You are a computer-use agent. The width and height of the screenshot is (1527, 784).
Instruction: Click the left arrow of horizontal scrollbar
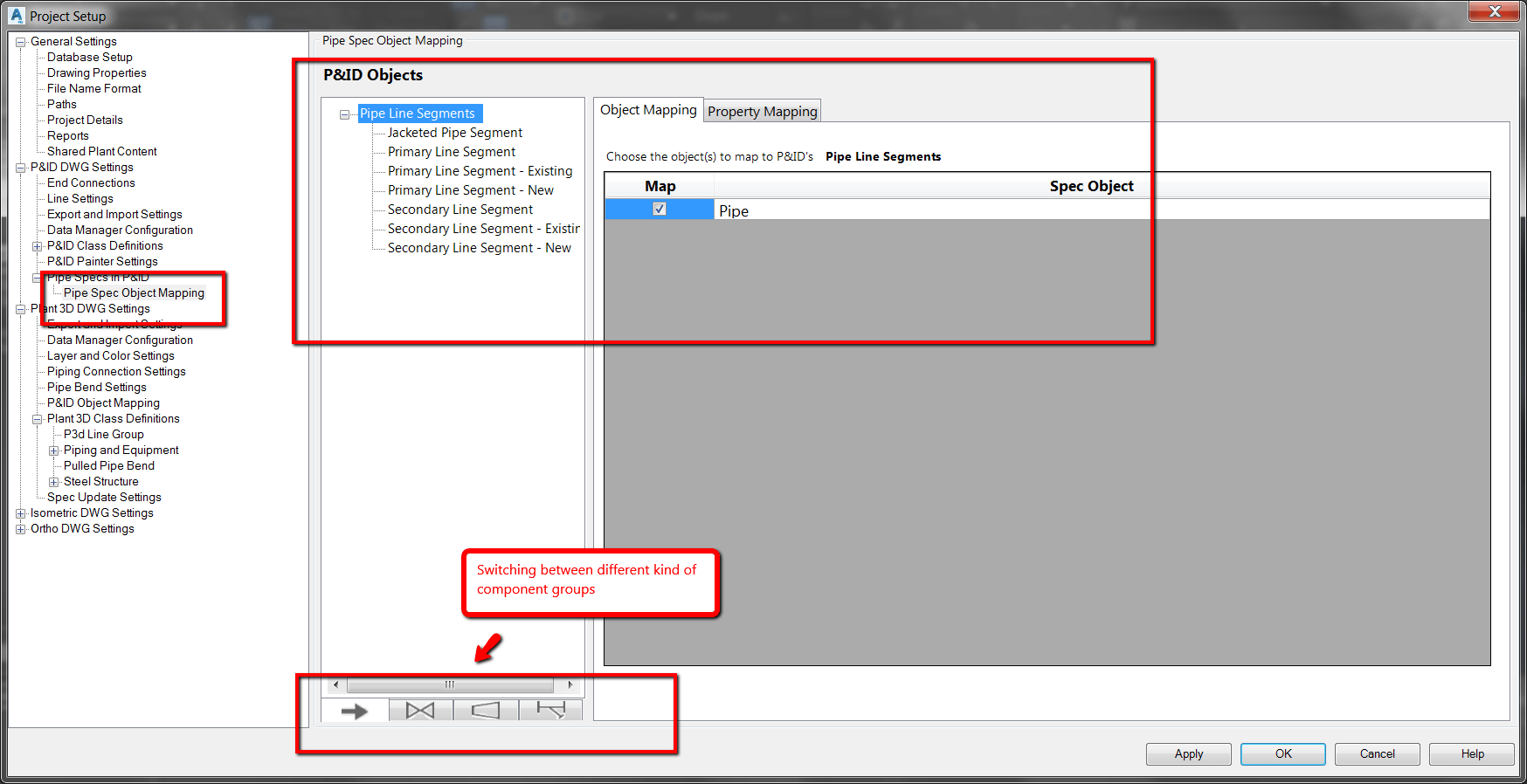pyautogui.click(x=335, y=684)
